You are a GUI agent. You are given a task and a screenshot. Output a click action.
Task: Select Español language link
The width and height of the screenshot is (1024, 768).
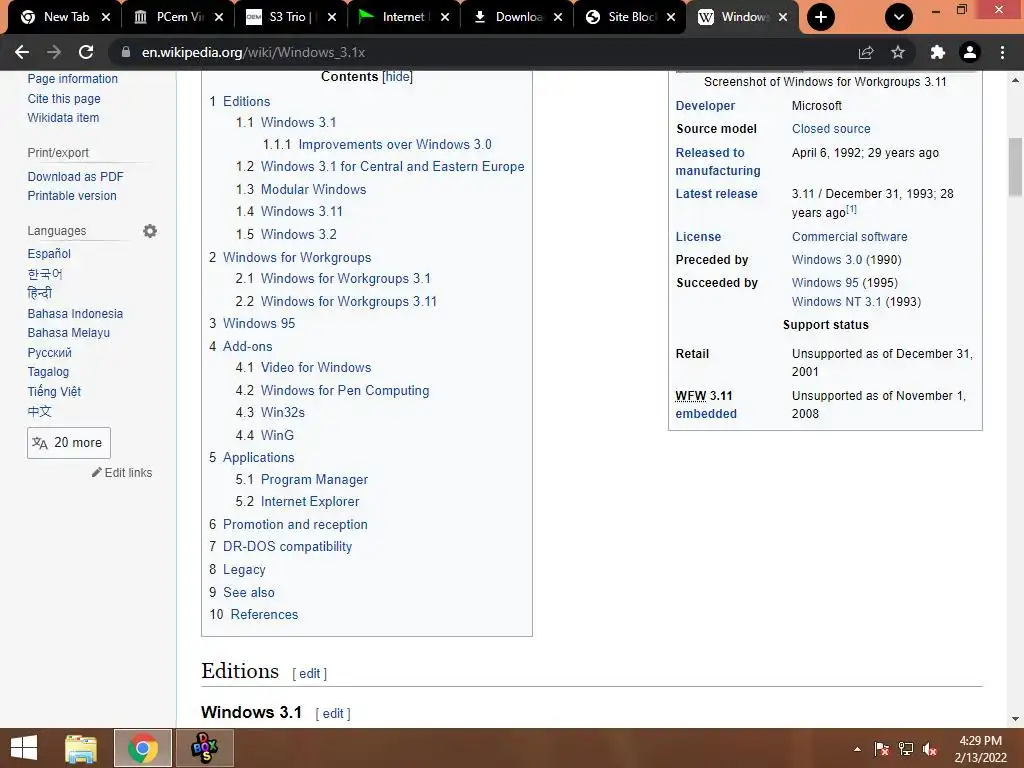(x=49, y=253)
